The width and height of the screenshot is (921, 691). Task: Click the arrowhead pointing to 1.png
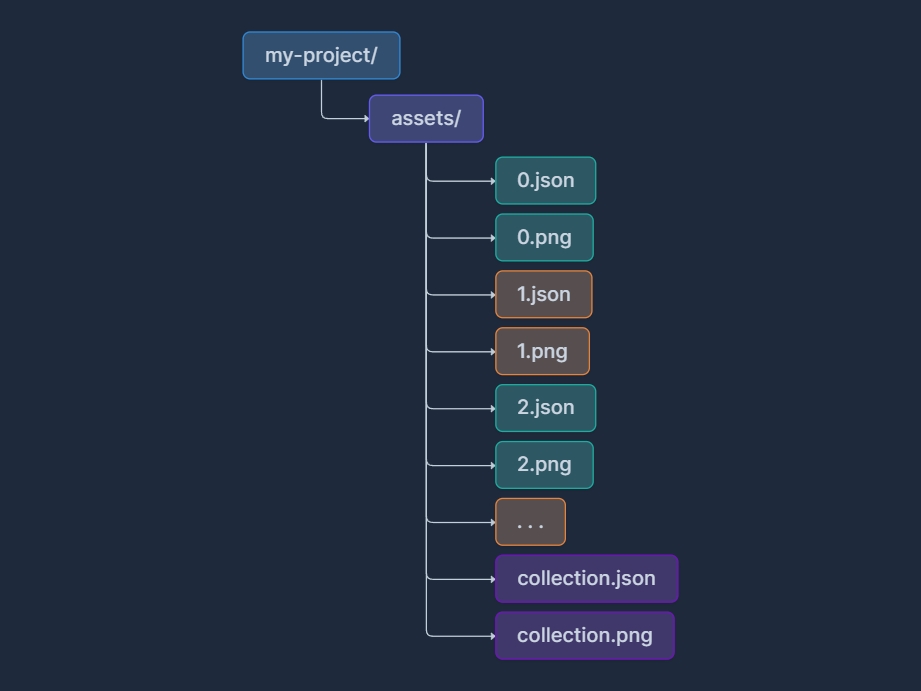point(492,352)
